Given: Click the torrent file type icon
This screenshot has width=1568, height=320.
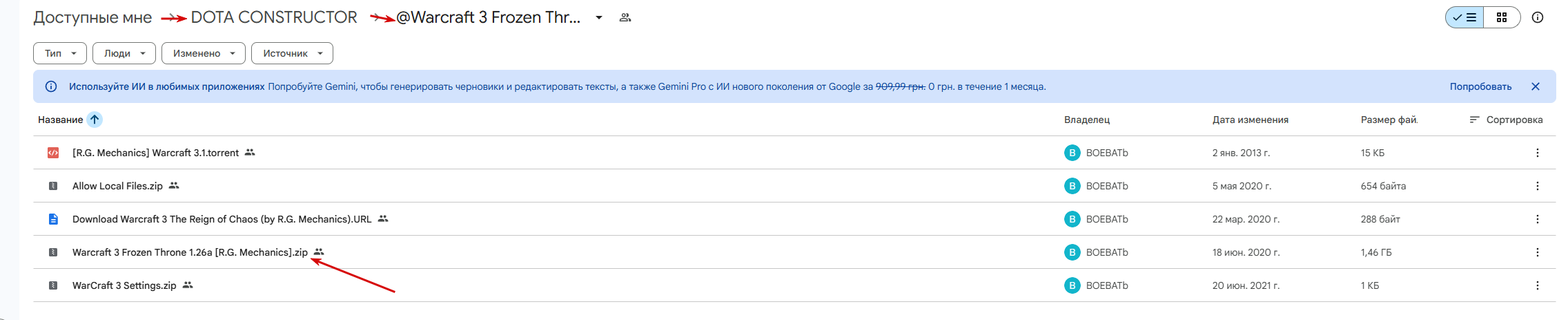Looking at the screenshot, I should coord(53,153).
